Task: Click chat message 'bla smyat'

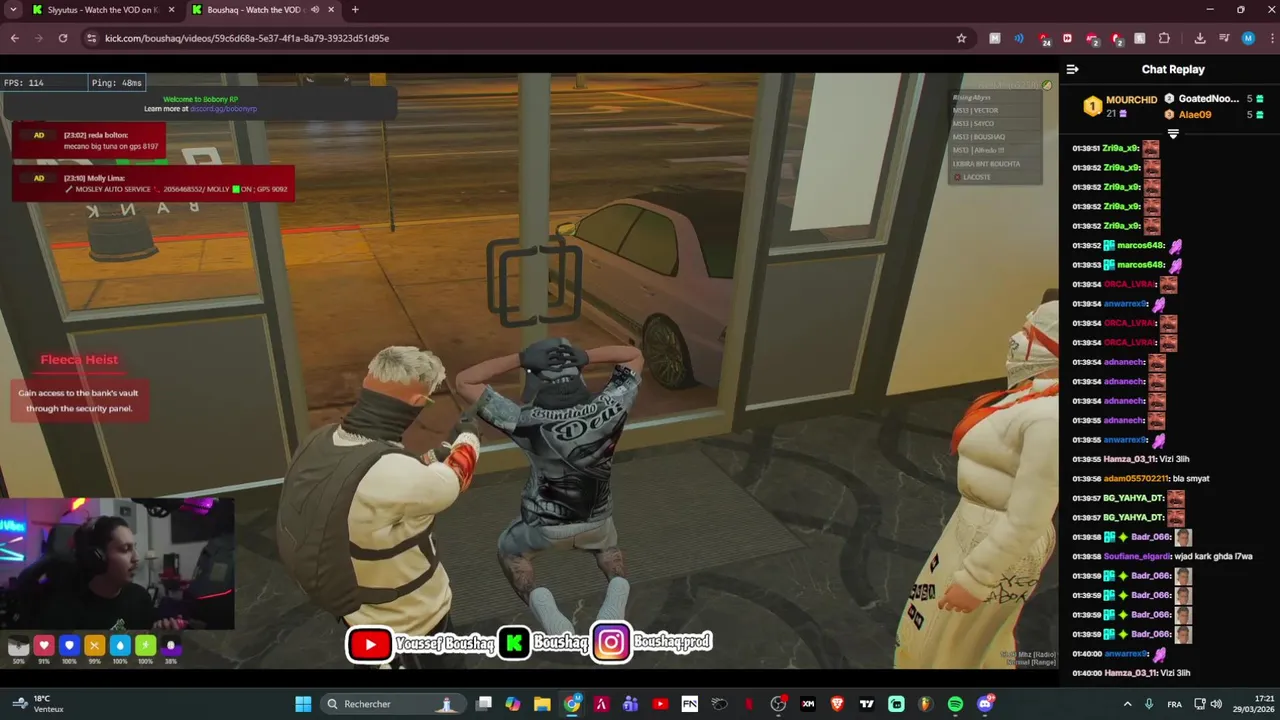Action: (x=1192, y=479)
